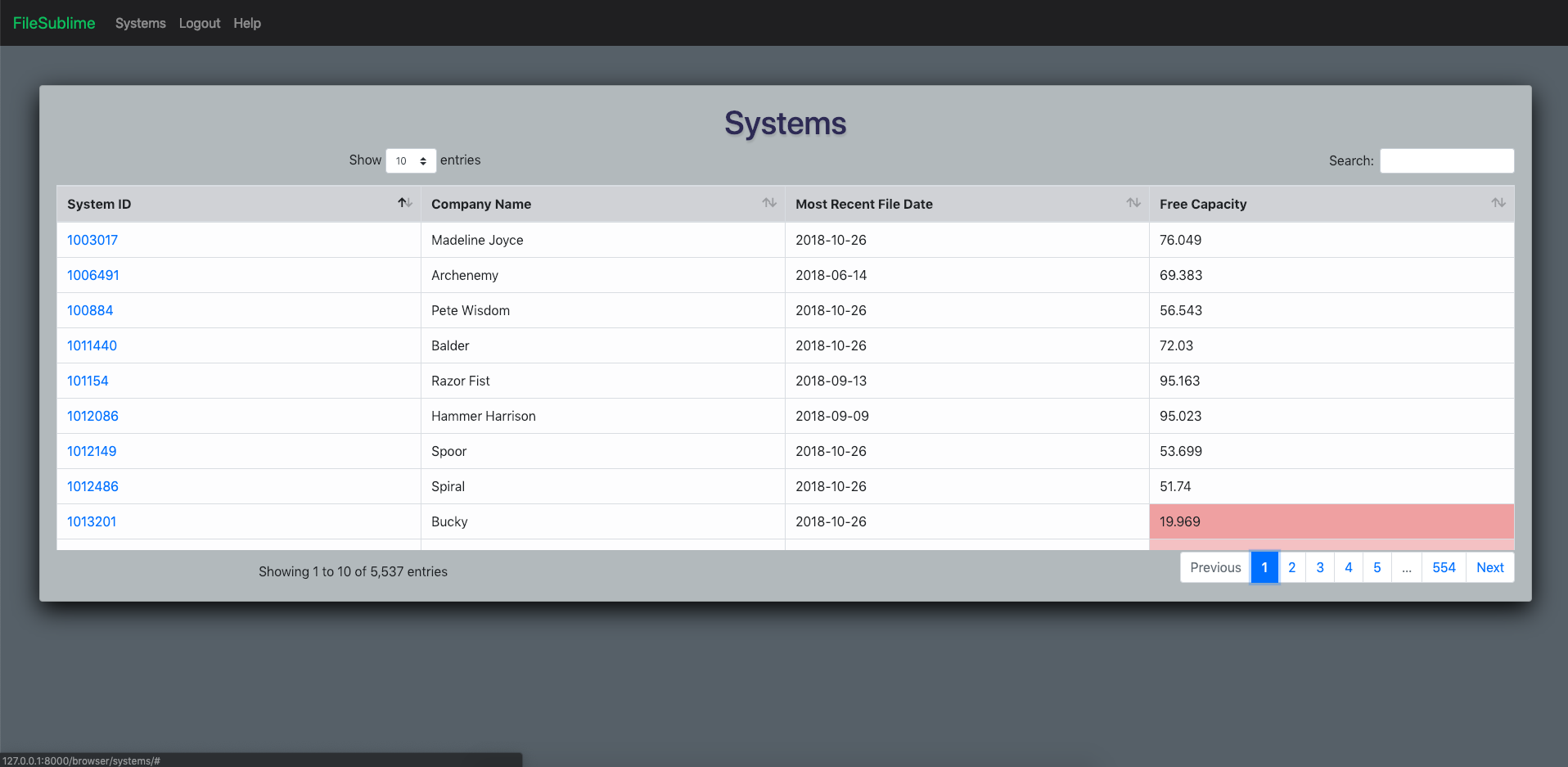Click the 76.049 free capacity value
Screen dimensions: 1568x767
[1180, 240]
